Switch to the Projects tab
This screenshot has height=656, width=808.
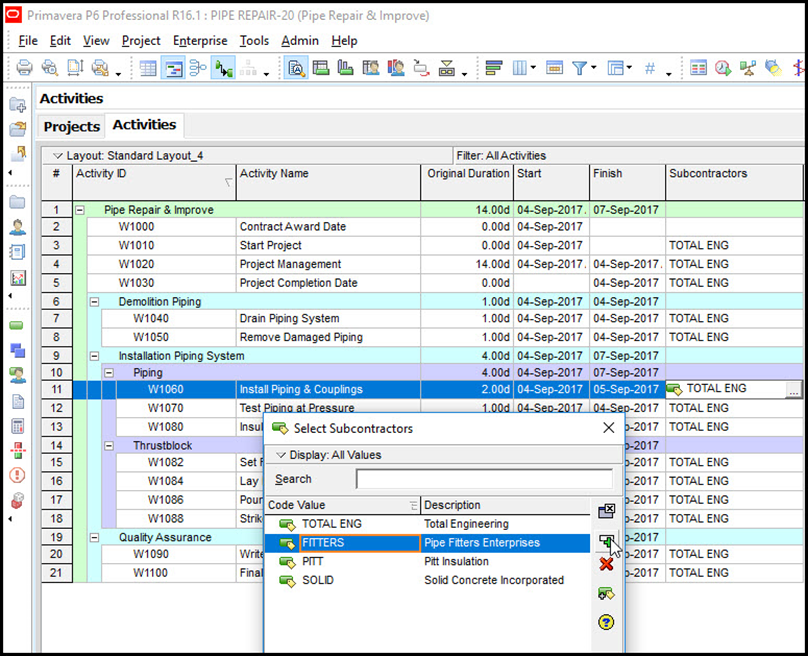tap(72, 127)
